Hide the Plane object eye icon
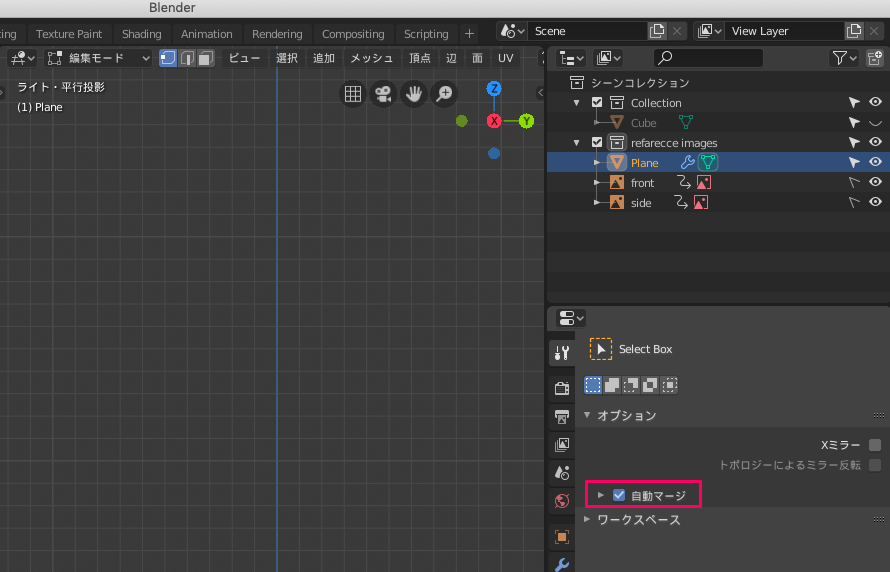Screen dimensions: 890x572 click(x=875, y=162)
